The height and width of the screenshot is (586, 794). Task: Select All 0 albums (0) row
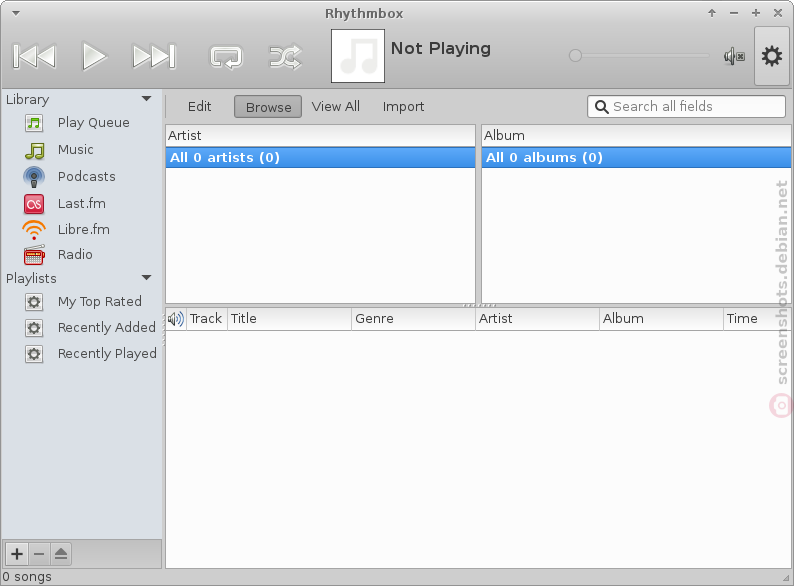click(636, 158)
